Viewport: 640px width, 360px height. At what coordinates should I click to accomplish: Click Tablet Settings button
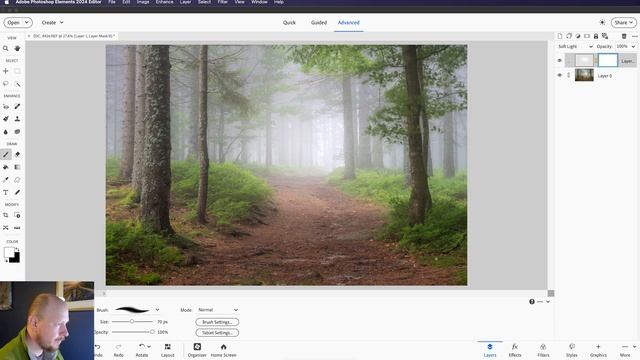click(217, 333)
